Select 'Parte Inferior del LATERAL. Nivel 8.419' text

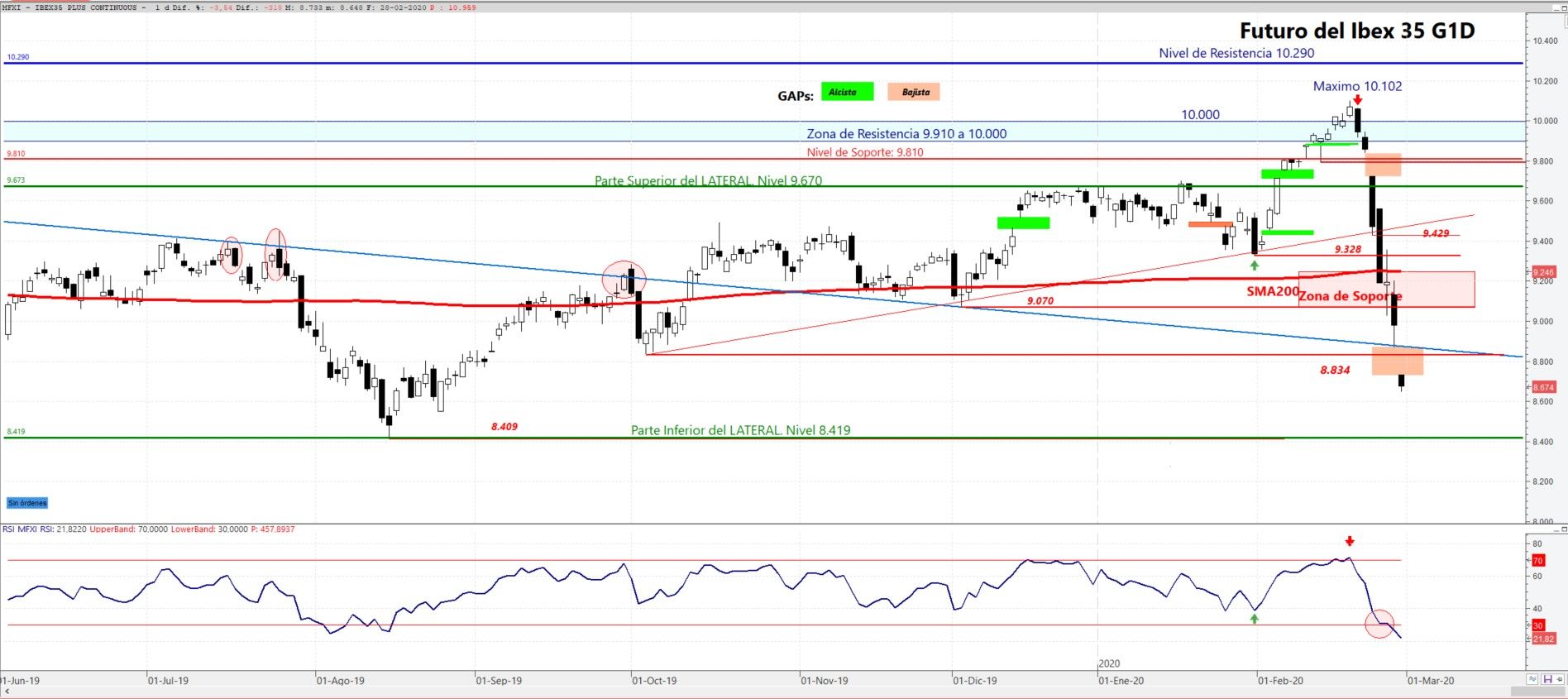point(740,430)
